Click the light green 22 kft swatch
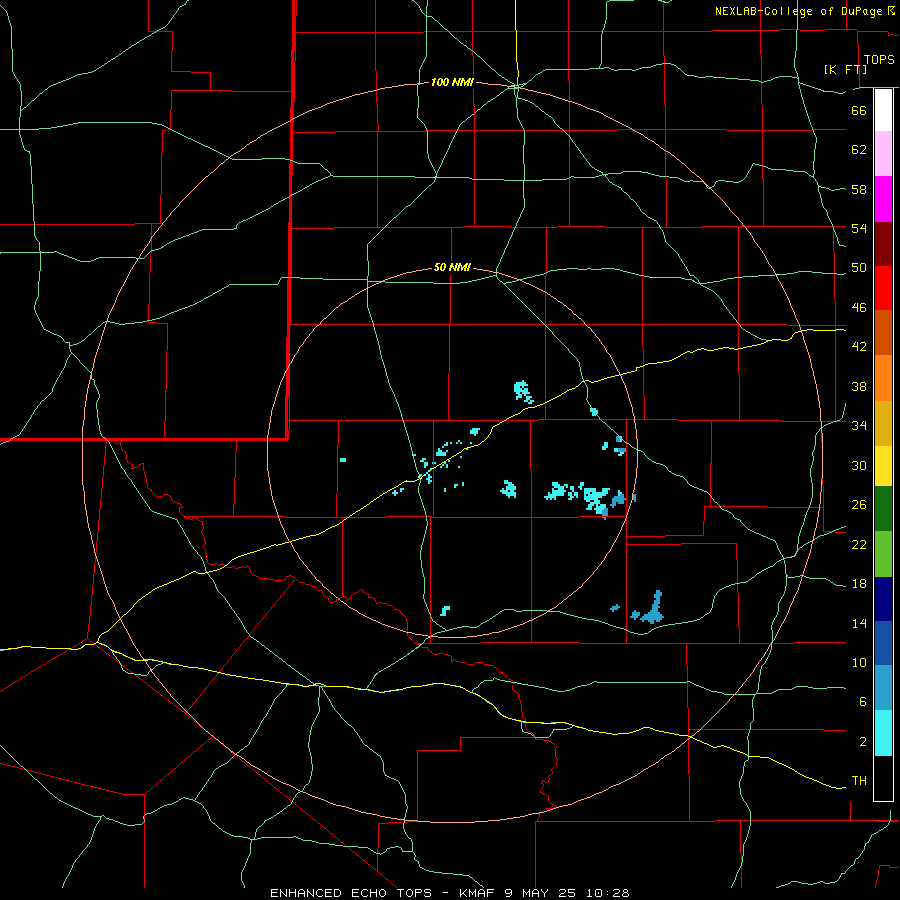 [883, 554]
